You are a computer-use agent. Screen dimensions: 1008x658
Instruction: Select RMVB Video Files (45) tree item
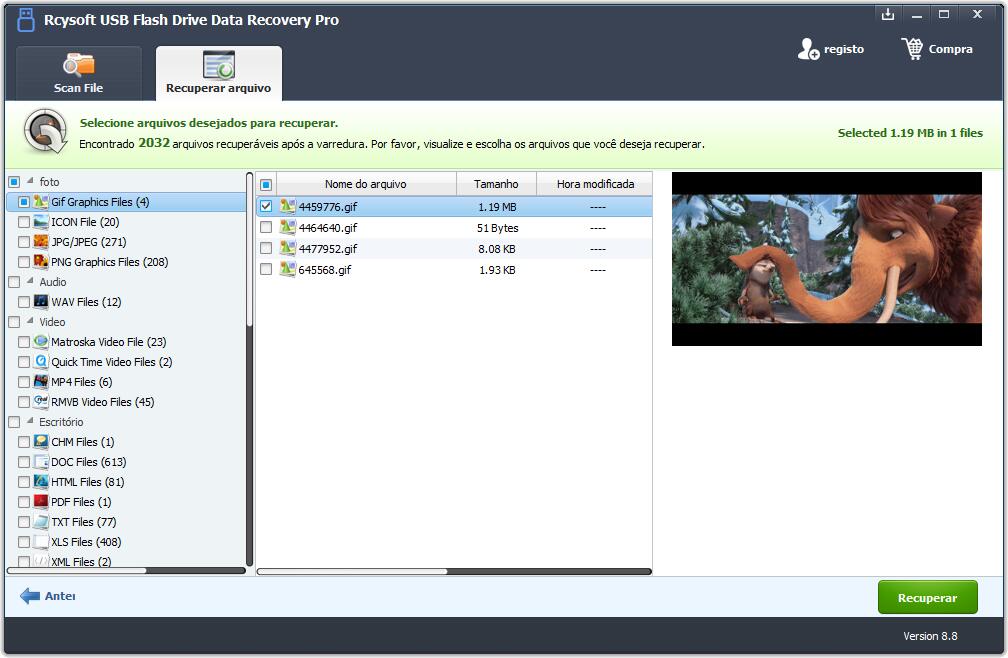[103, 402]
